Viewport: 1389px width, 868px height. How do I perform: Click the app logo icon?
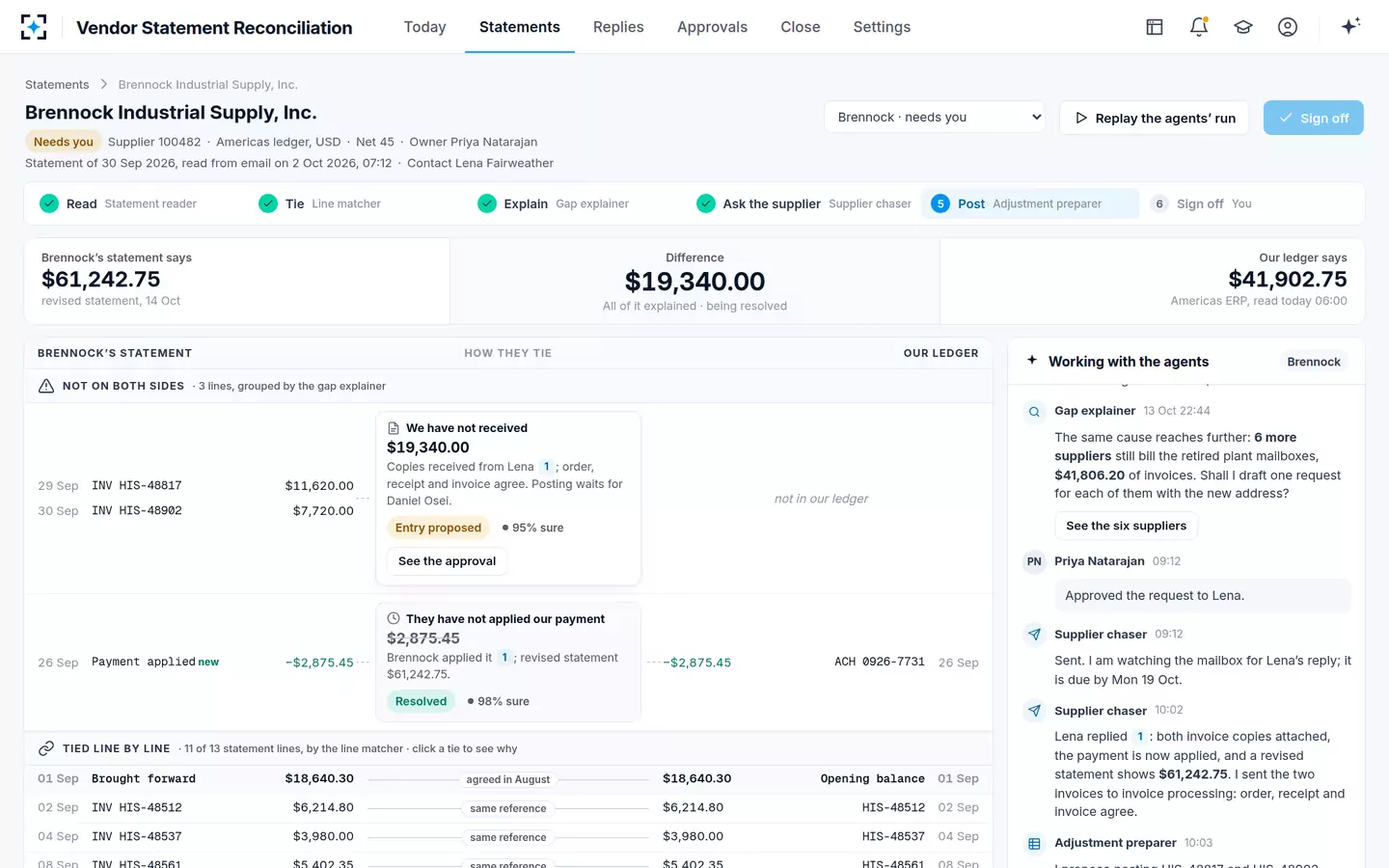[x=34, y=27]
